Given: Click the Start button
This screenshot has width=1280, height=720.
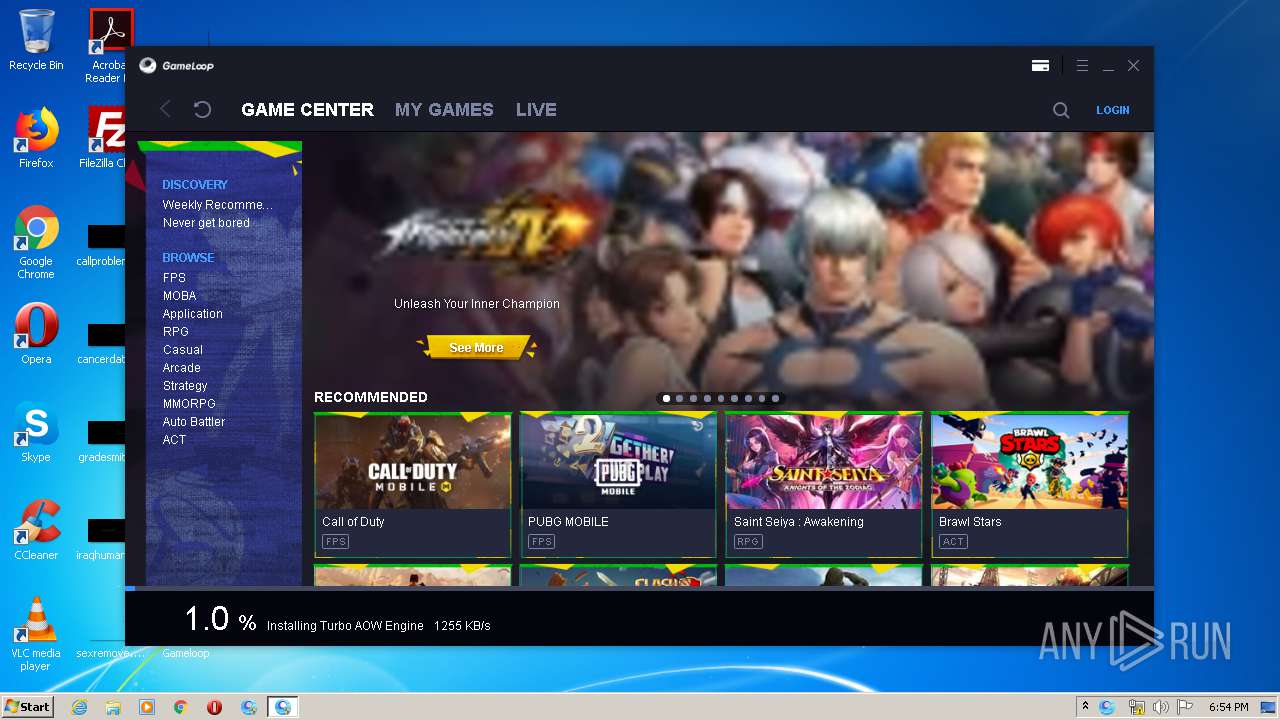Looking at the screenshot, I should click(x=27, y=706).
